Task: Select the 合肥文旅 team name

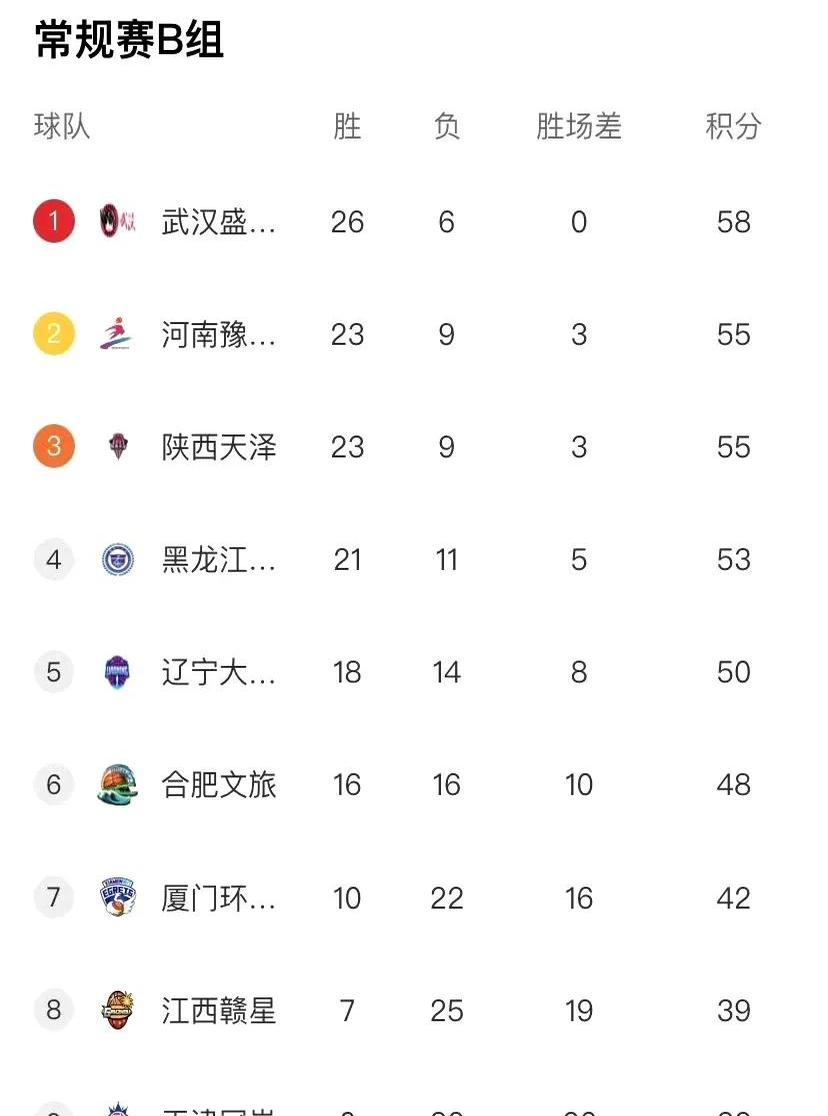Action: click(x=219, y=784)
